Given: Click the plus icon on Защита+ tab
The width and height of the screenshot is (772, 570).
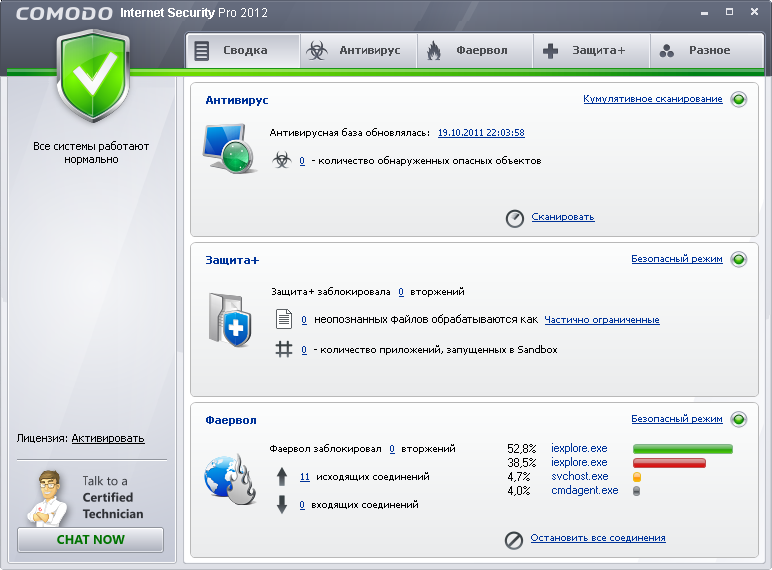Looking at the screenshot, I should pos(550,51).
